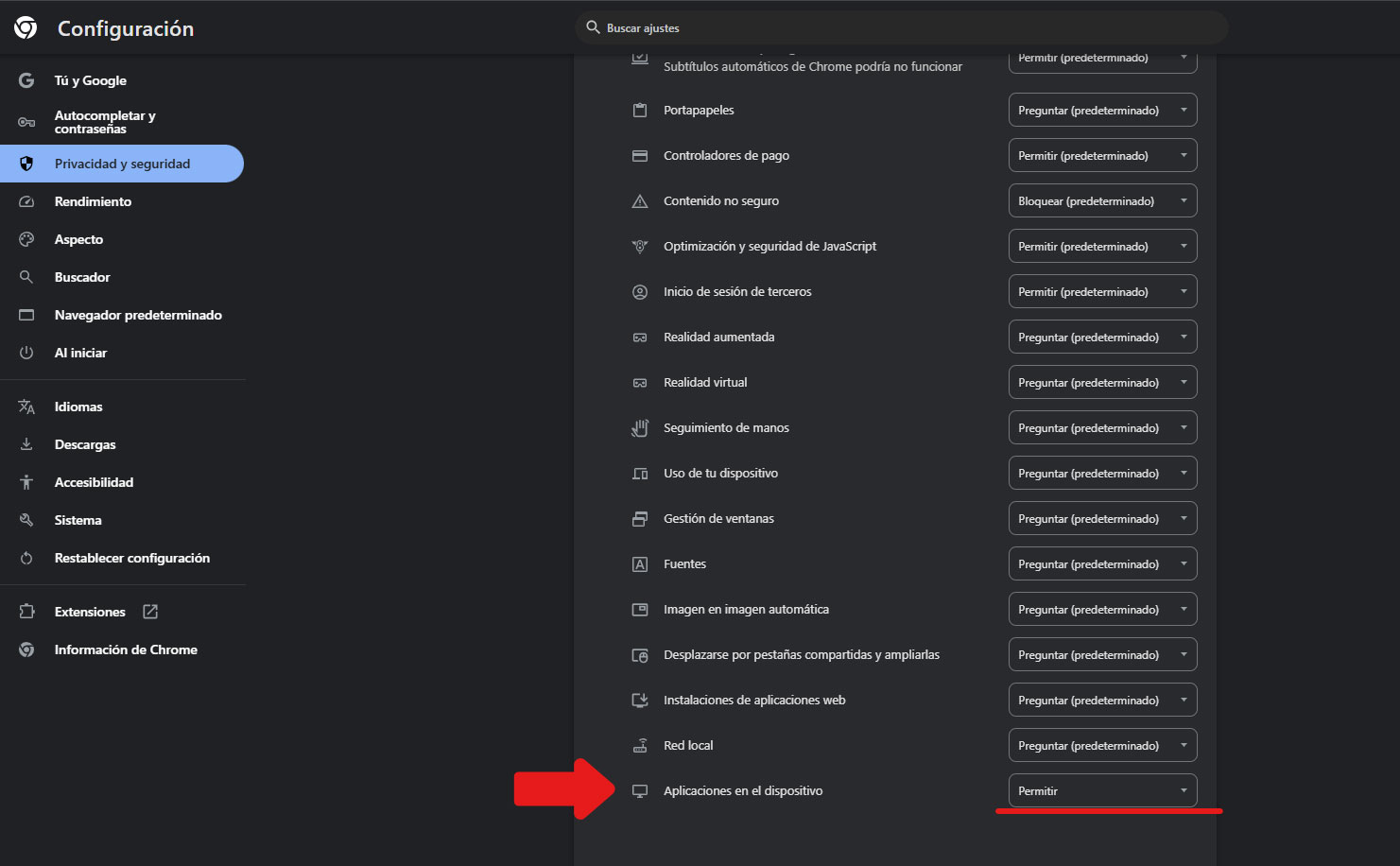Click the Gestión de ventanas icon
The height and width of the screenshot is (866, 1400).
click(640, 519)
